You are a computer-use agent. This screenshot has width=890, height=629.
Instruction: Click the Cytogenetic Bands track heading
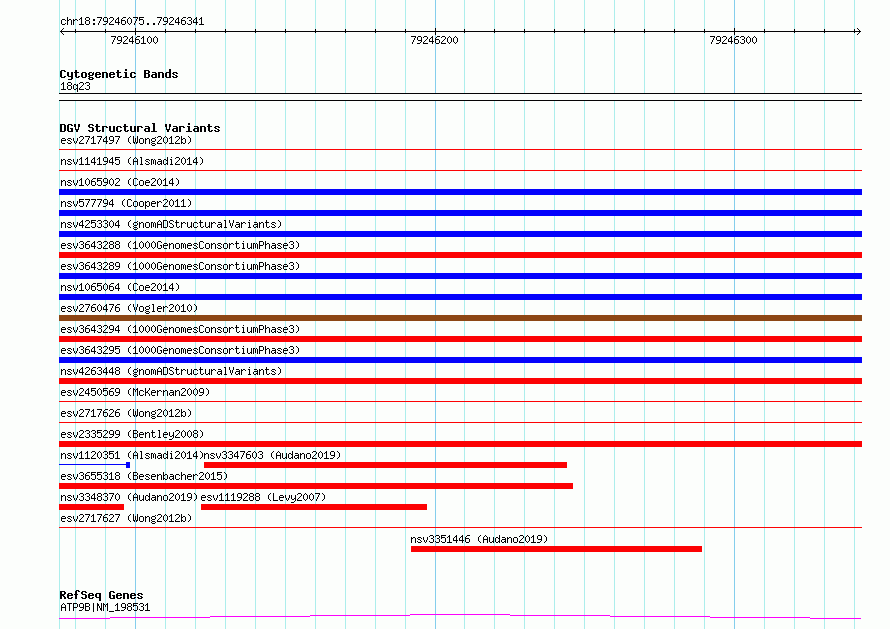point(119,74)
